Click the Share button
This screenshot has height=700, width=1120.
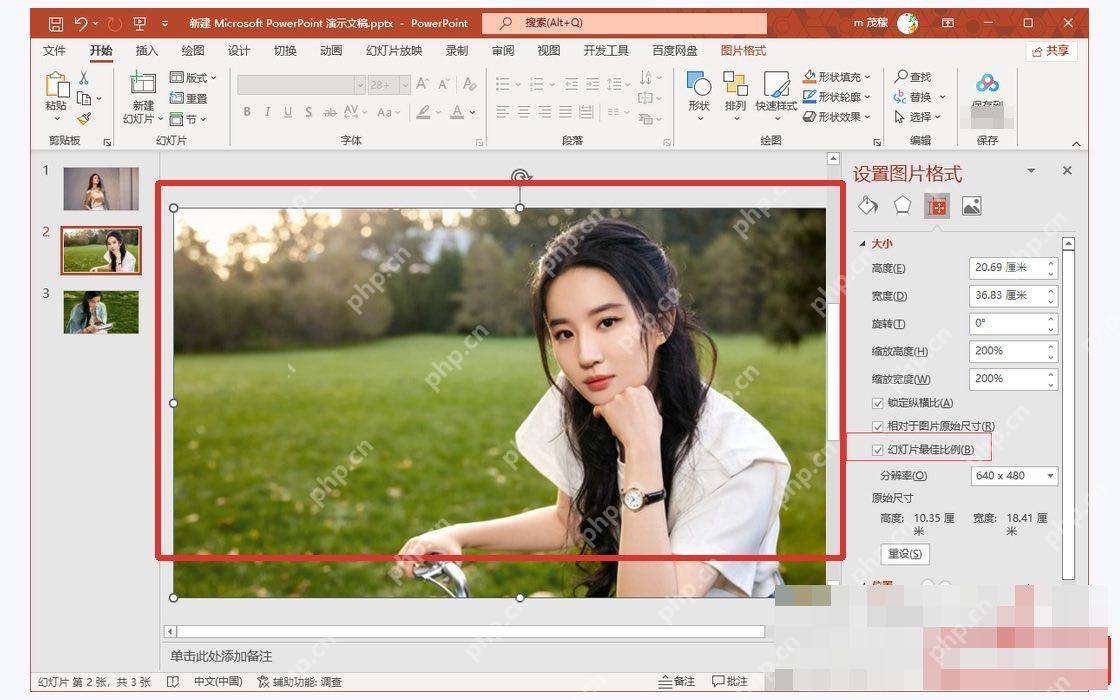tap(1051, 51)
